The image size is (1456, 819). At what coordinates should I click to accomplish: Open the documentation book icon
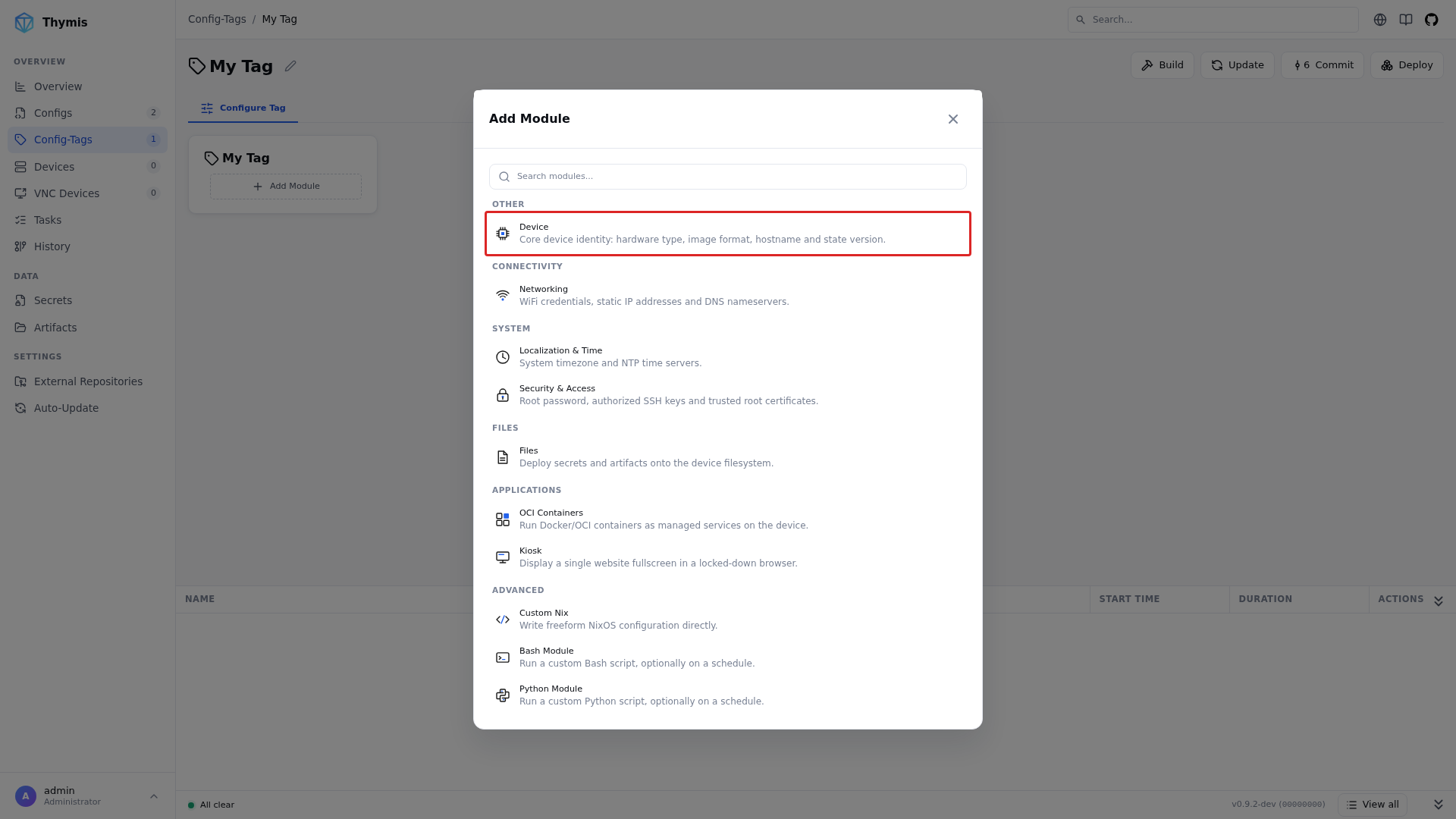point(1406,20)
